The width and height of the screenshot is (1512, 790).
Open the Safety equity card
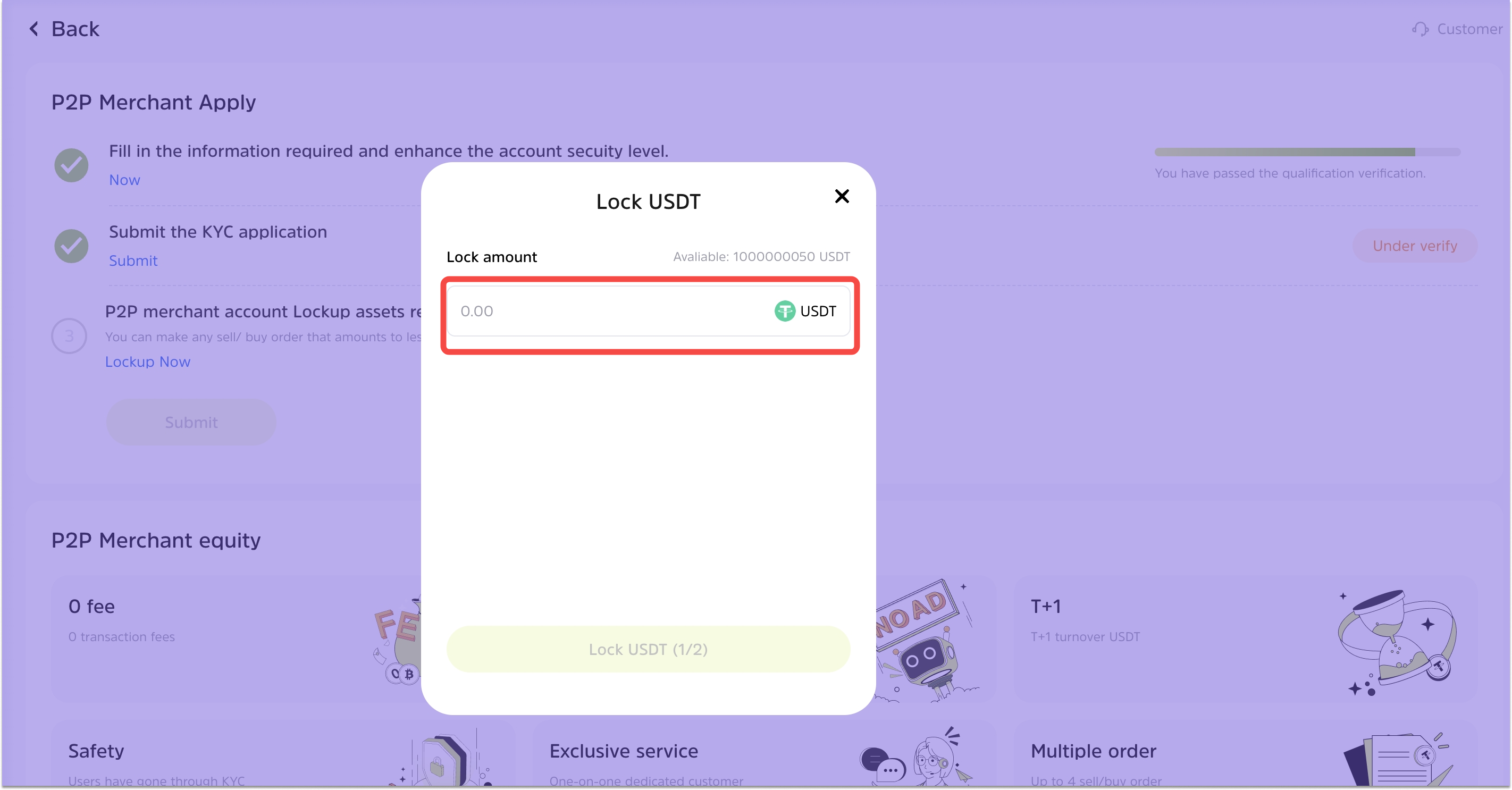click(283, 754)
